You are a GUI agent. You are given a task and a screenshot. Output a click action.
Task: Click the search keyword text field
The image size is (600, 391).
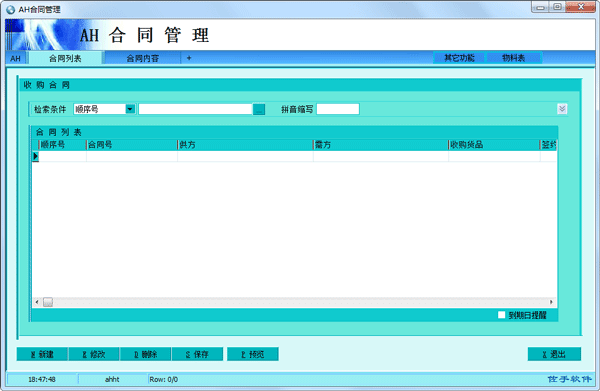click(x=195, y=109)
